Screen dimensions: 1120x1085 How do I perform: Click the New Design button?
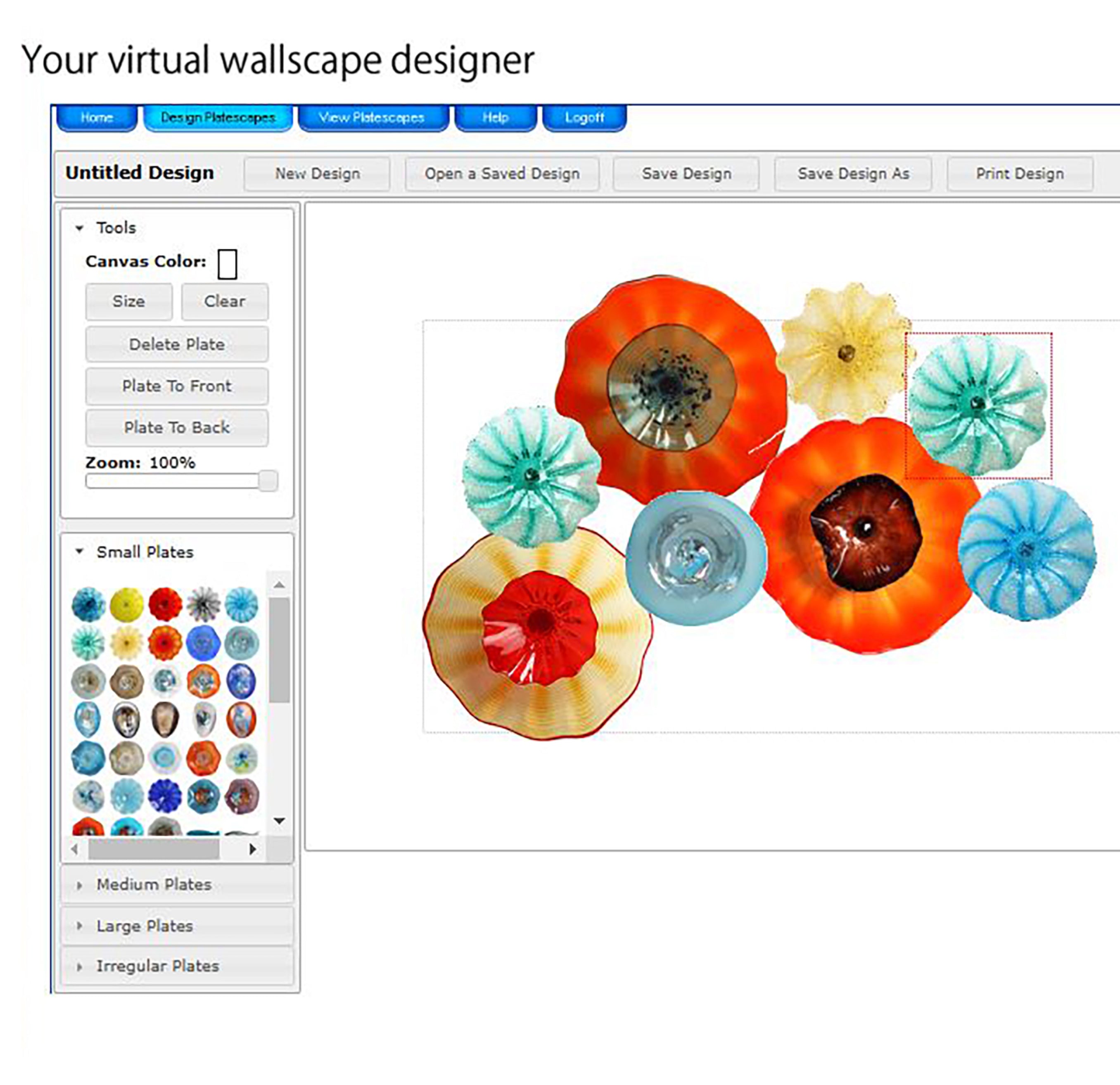317,173
